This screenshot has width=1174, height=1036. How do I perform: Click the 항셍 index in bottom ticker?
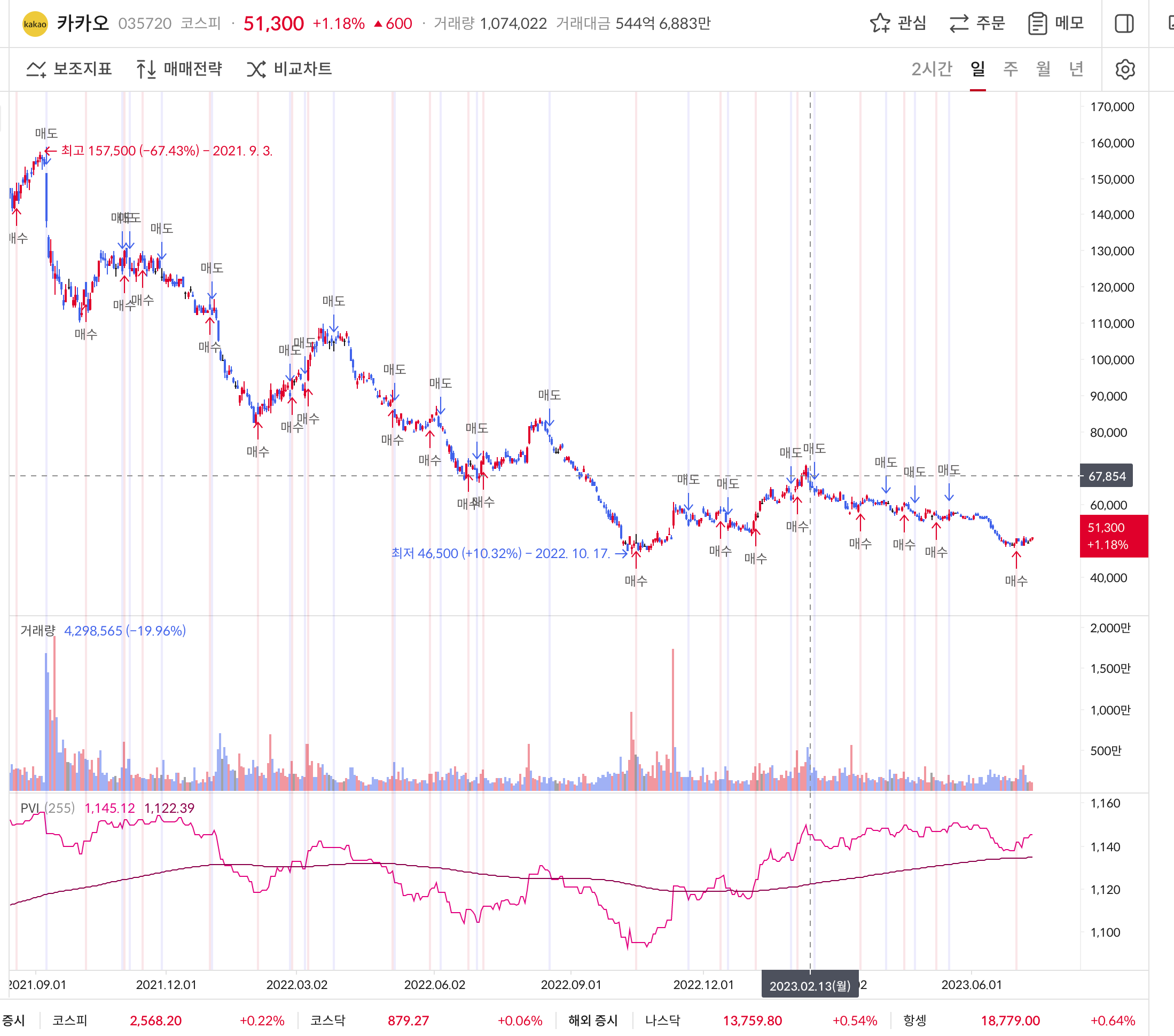pyautogui.click(x=914, y=1020)
